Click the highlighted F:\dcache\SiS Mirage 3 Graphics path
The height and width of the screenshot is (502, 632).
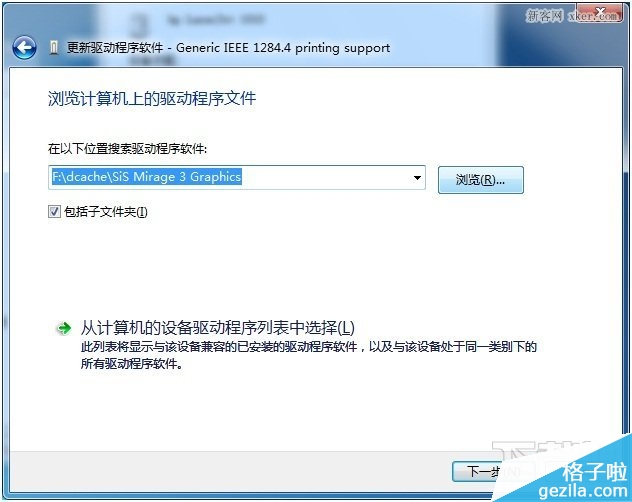coord(147,177)
